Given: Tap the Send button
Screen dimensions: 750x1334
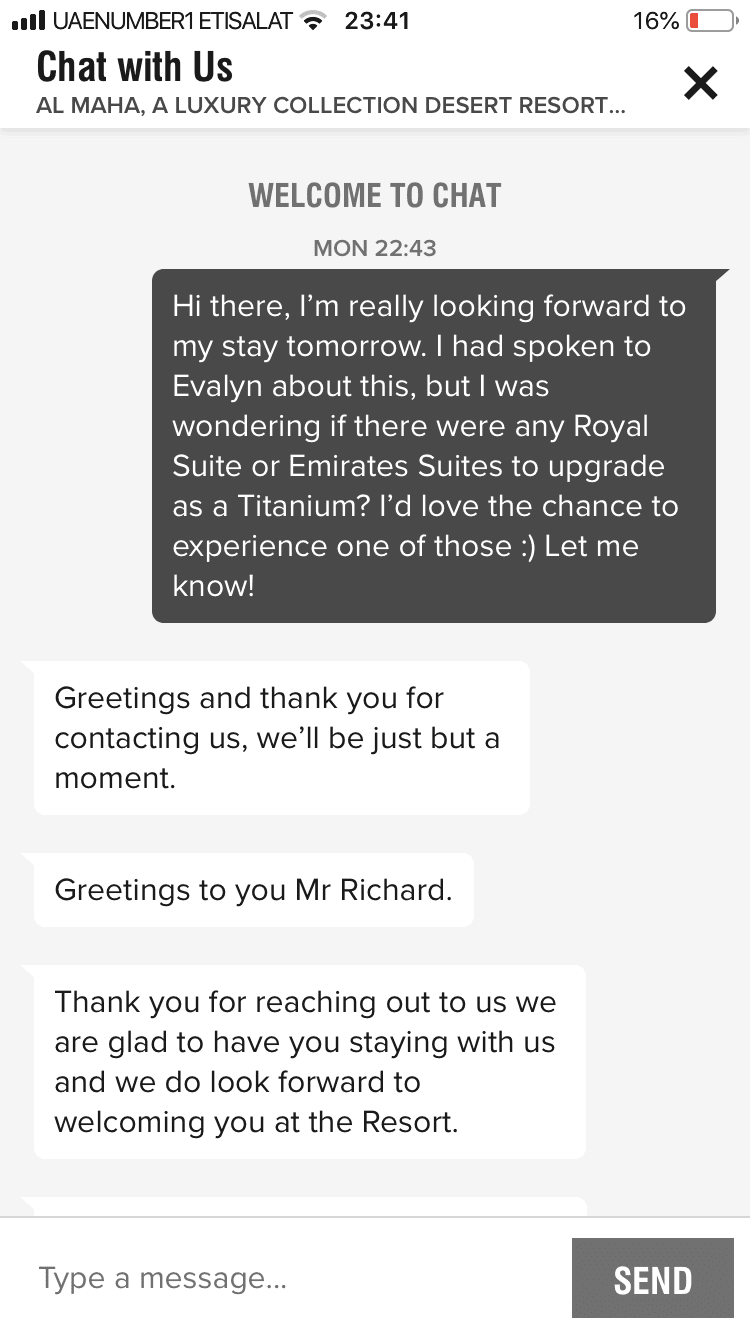Looking at the screenshot, I should [652, 1279].
